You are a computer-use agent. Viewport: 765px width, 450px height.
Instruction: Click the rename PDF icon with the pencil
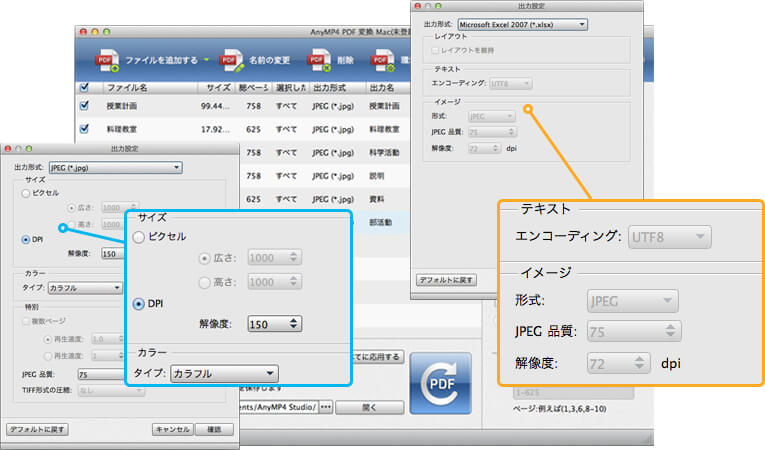click(231, 61)
